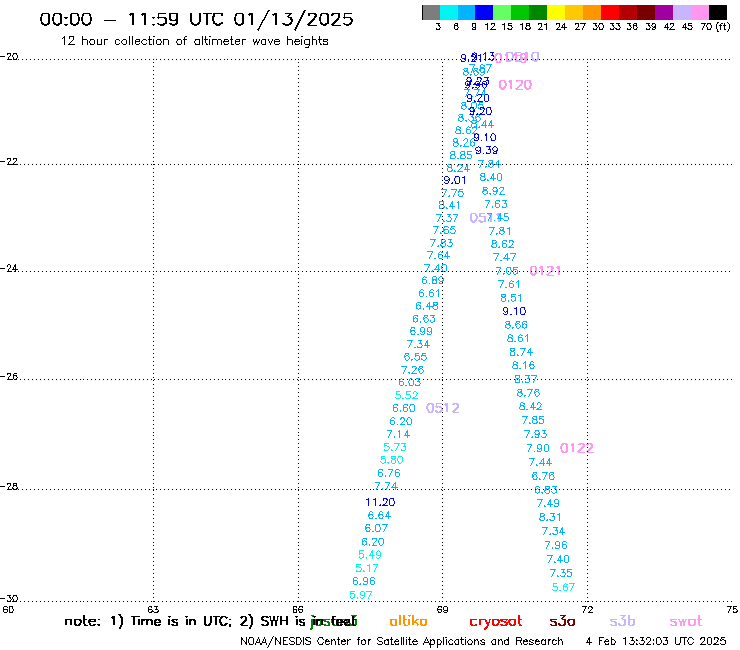Click the 5.49 wave height value
The width and height of the screenshot is (740, 650).
[370, 555]
